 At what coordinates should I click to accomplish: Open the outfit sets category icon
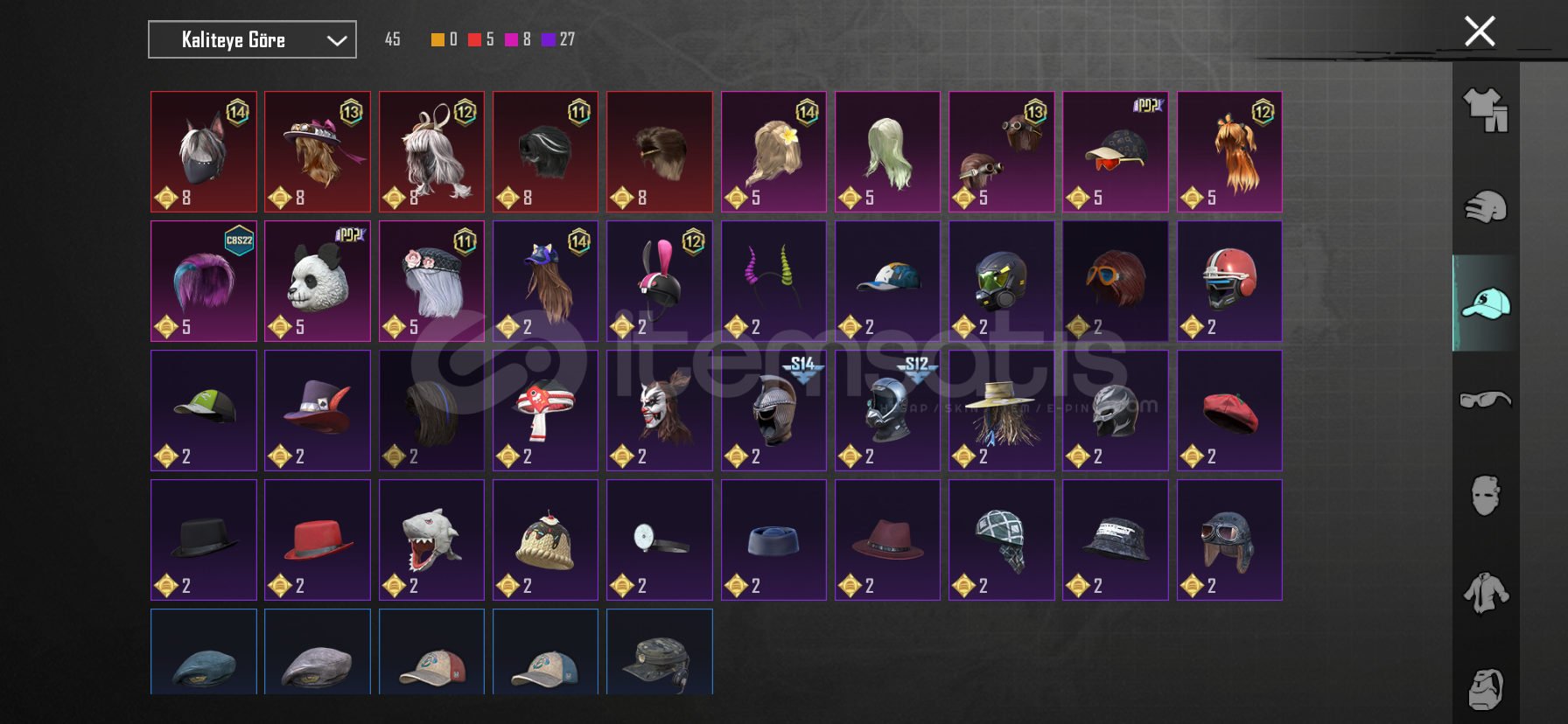(x=1486, y=111)
